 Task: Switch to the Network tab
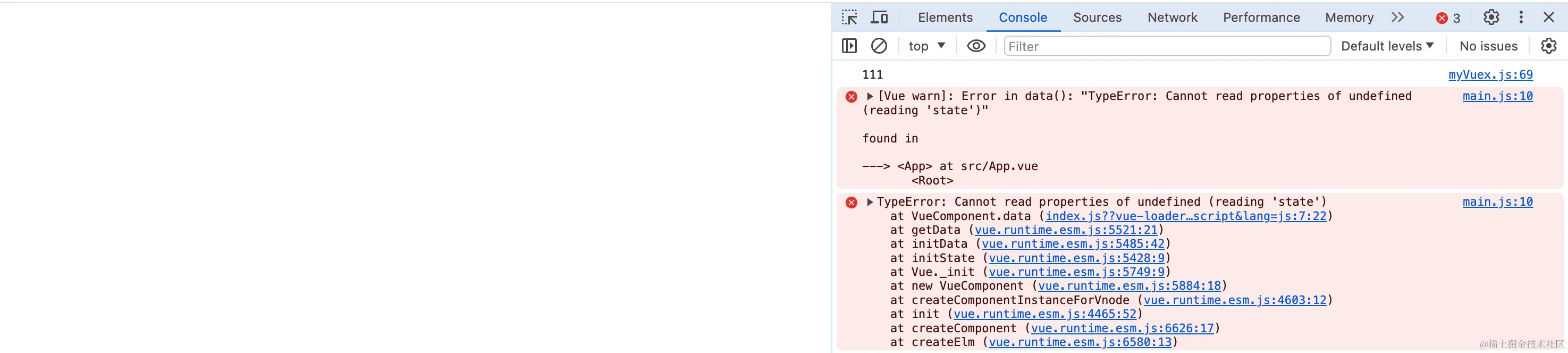coord(1171,17)
